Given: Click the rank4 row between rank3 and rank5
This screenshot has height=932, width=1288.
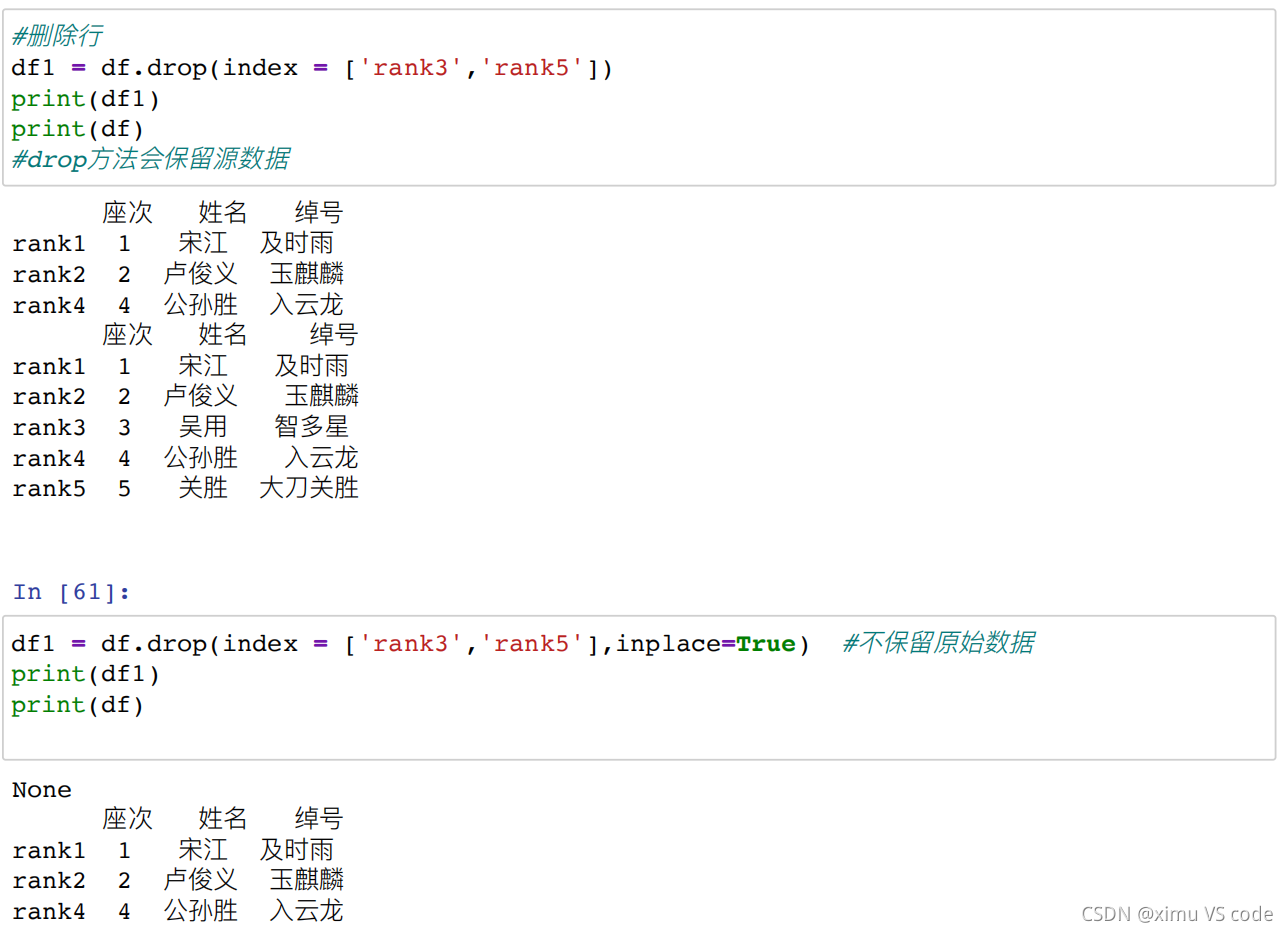Looking at the screenshot, I should click(x=186, y=458).
